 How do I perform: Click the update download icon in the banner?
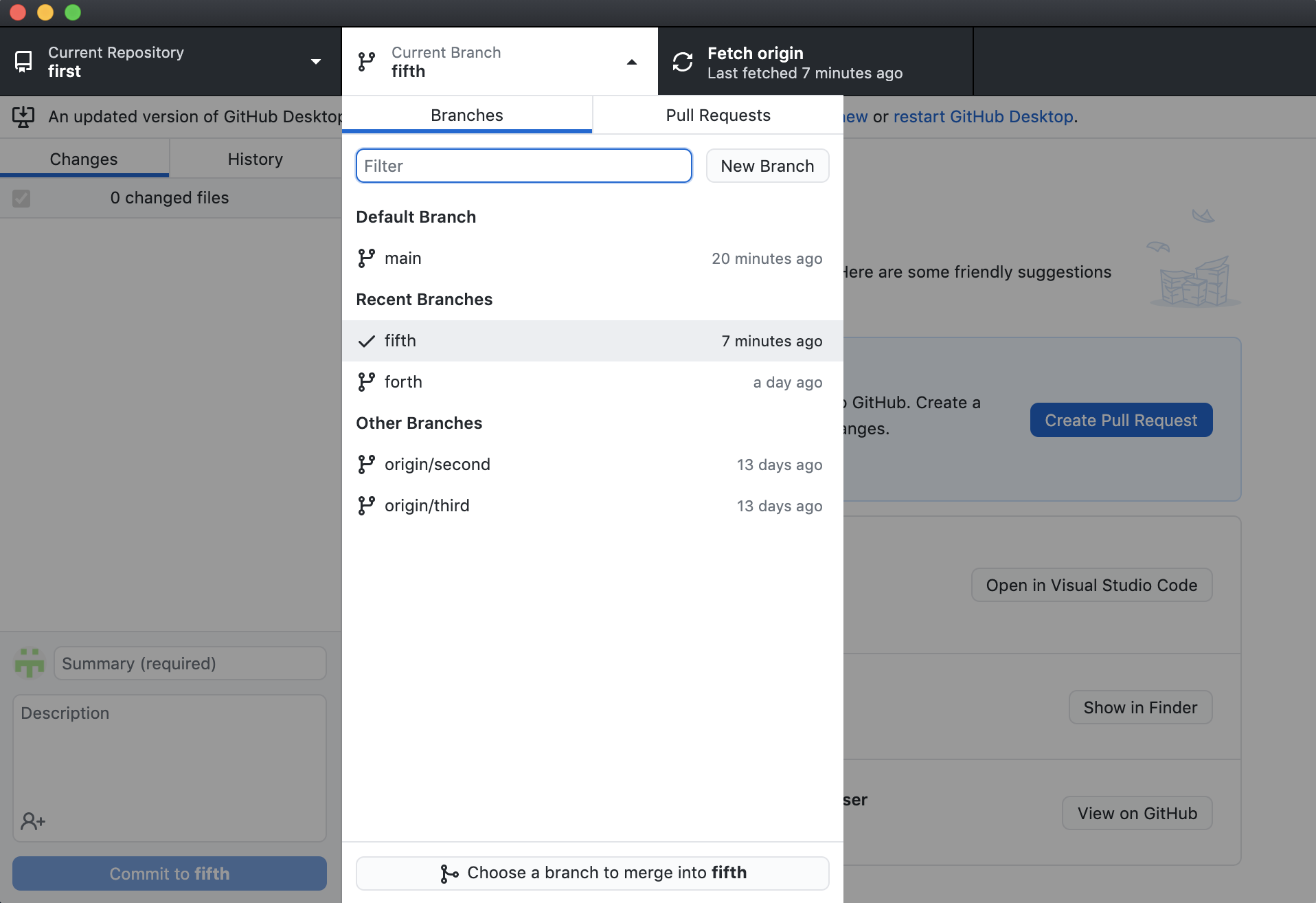point(23,117)
